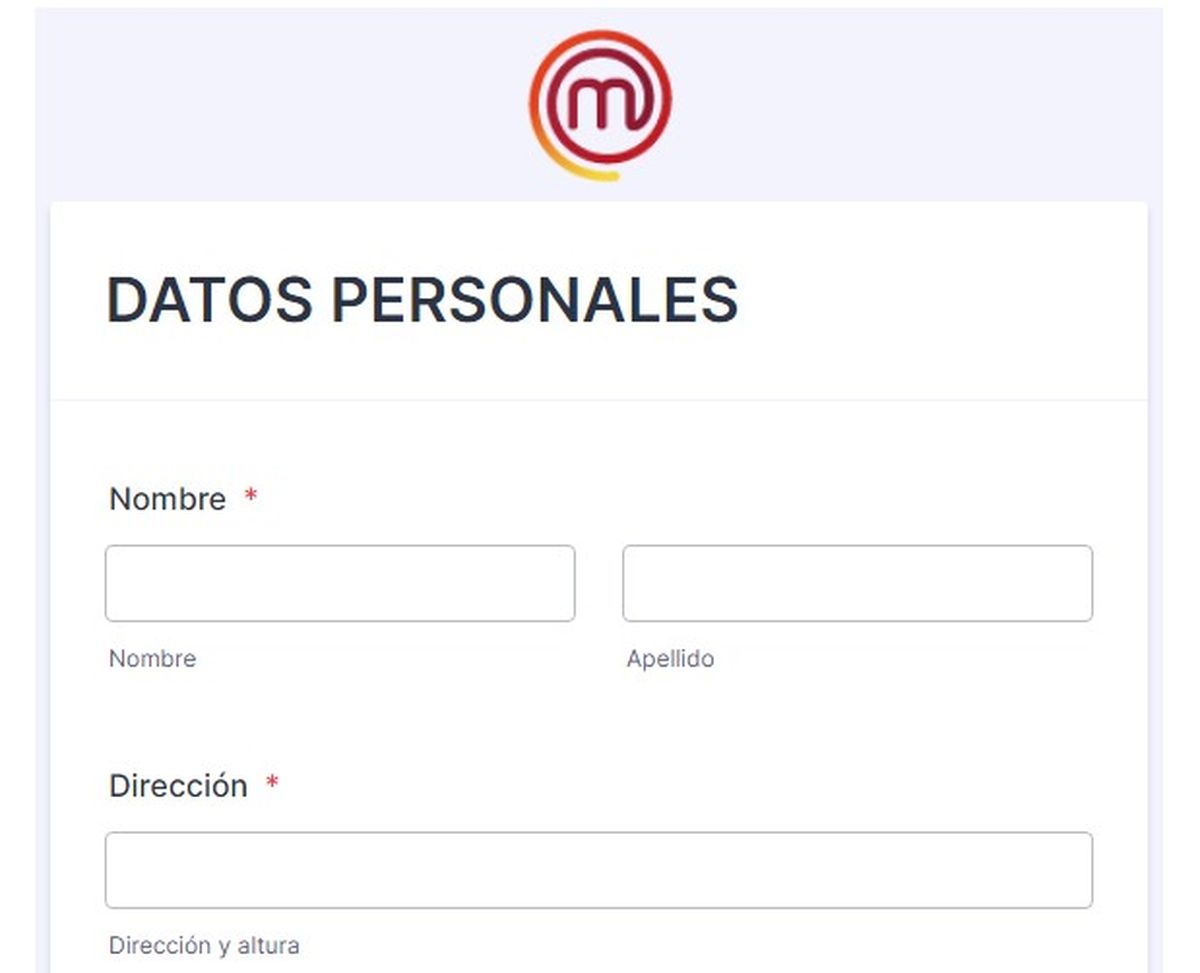Click the divider line below the heading

[x=598, y=400]
